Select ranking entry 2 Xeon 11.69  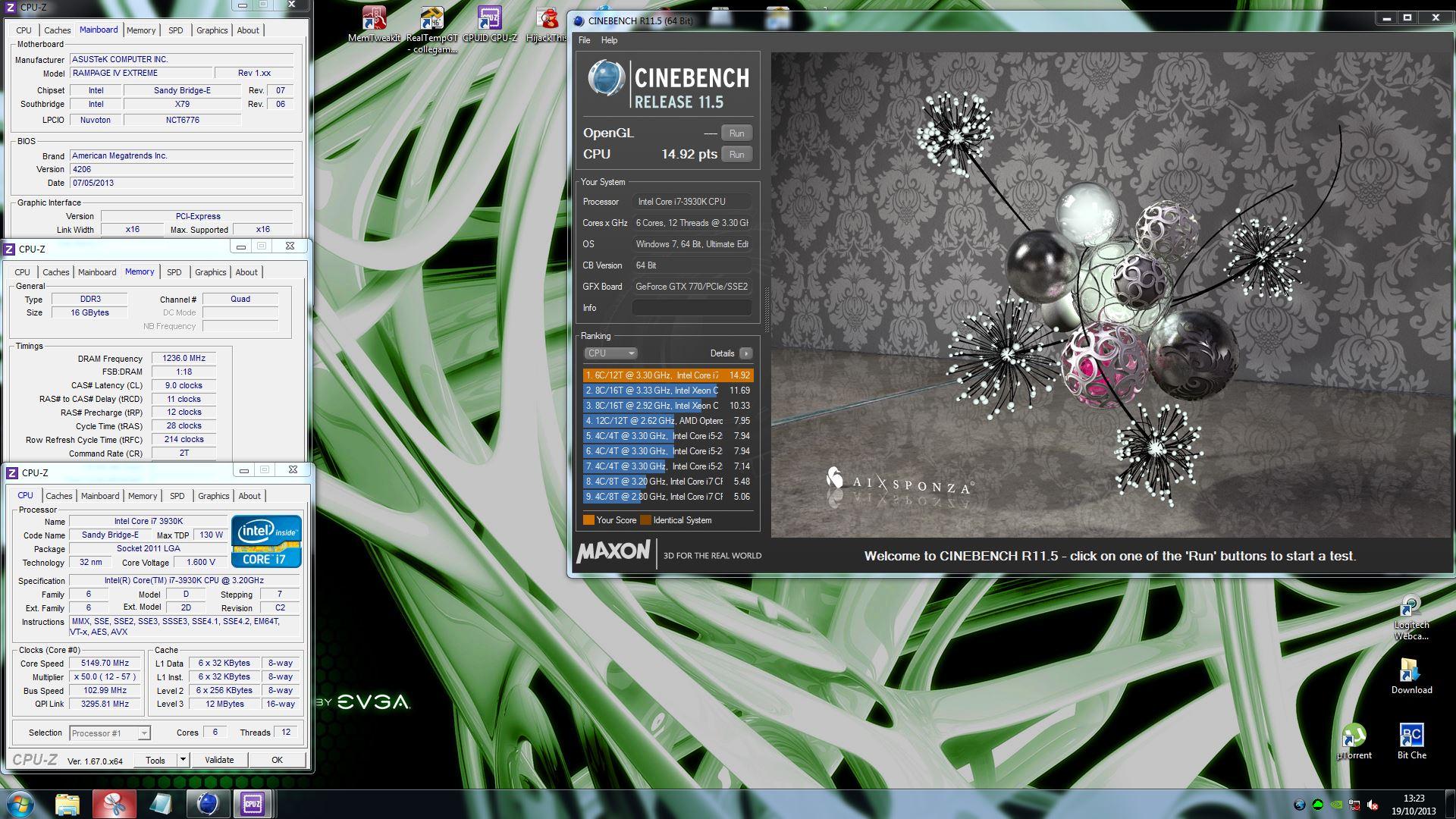pyautogui.click(x=668, y=391)
